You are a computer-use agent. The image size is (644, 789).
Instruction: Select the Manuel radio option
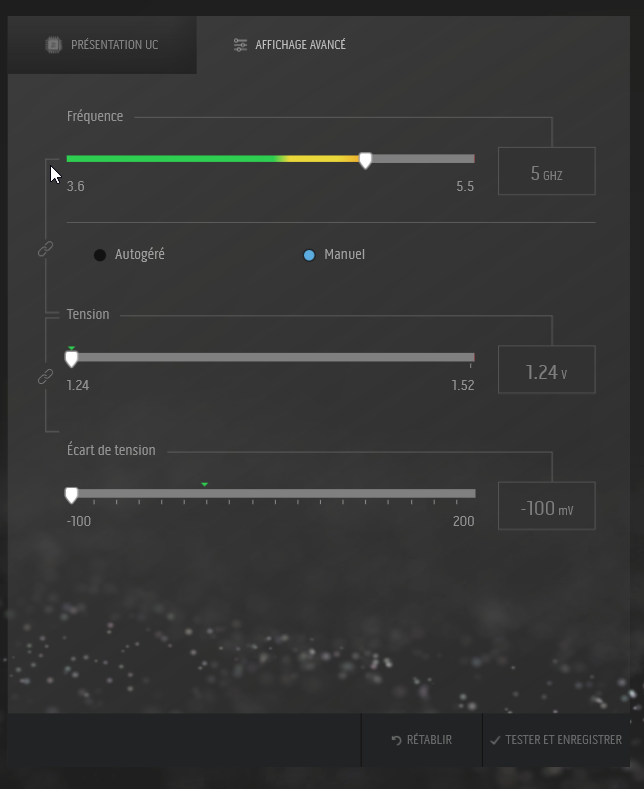[309, 255]
